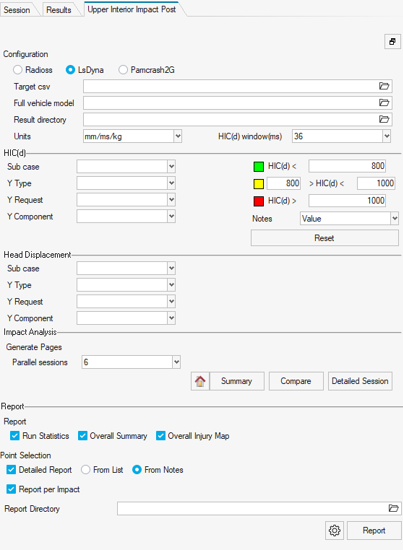Toggle the Report per Impact checkbox
This screenshot has width=403, height=550.
click(x=11, y=489)
